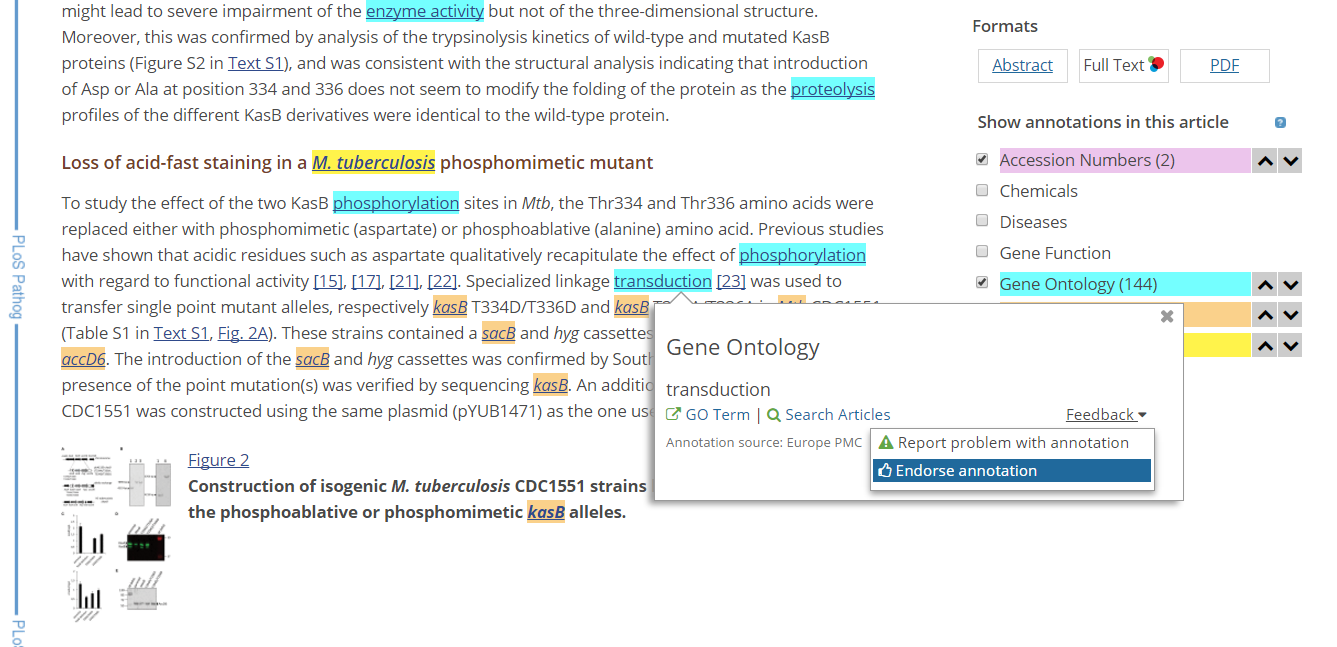Click the annotations help question mark icon

(1280, 123)
